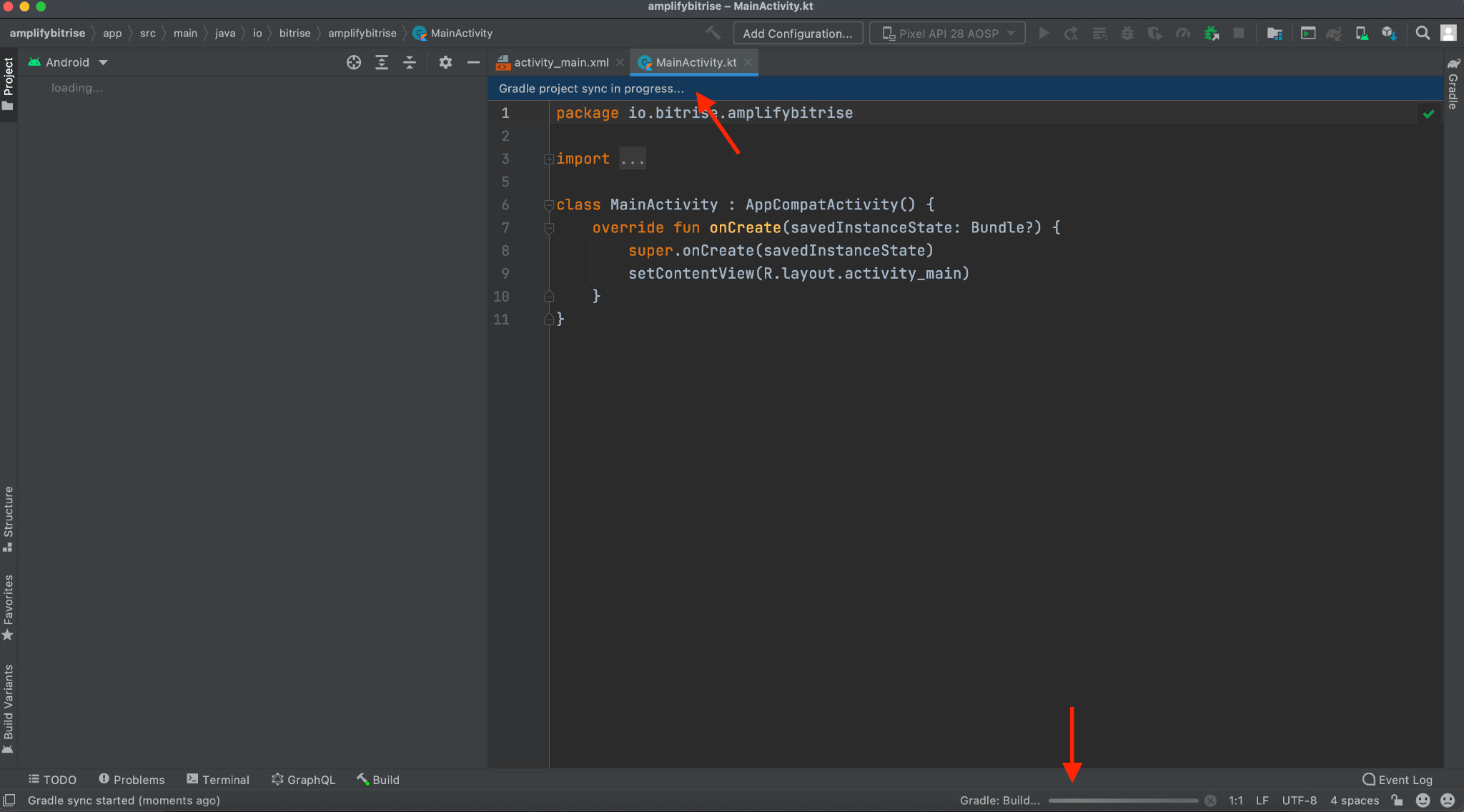Click the Make Project hammer icon
The height and width of the screenshot is (812, 1464).
click(x=713, y=33)
